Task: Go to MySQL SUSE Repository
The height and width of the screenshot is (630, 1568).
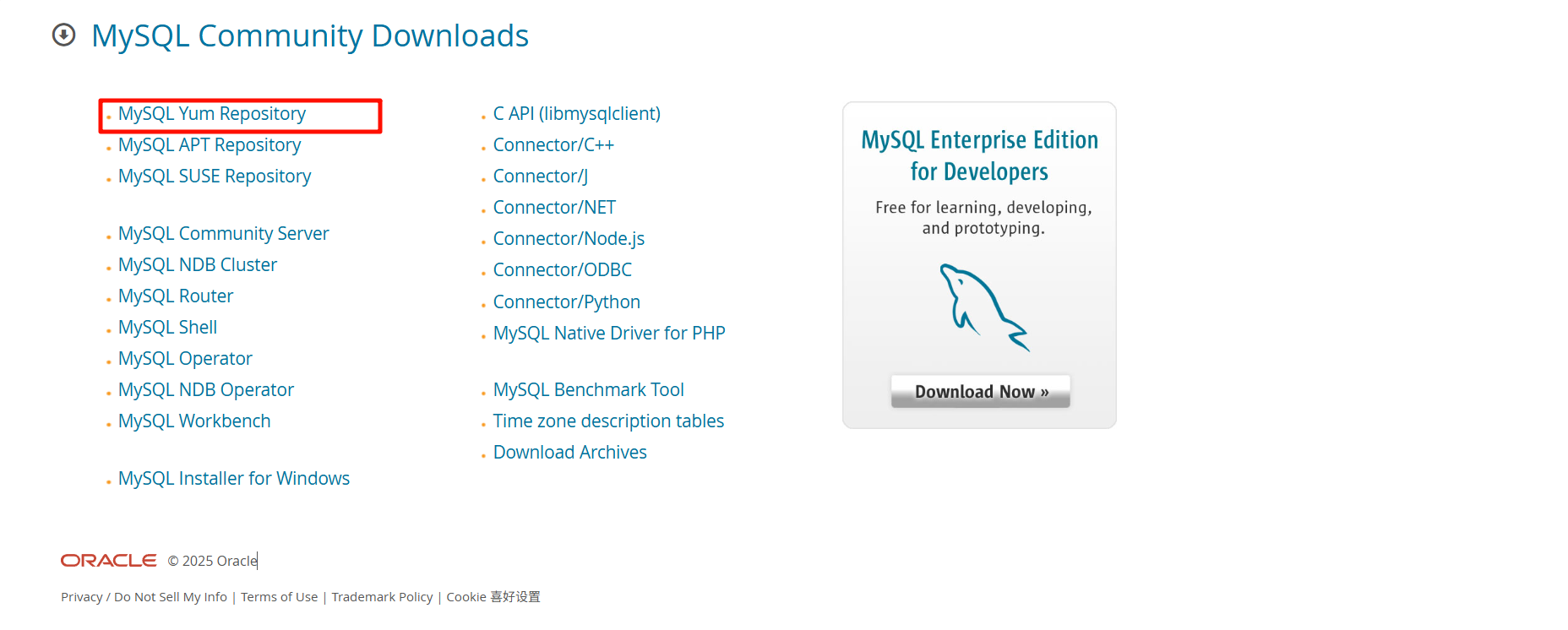Action: 214,177
